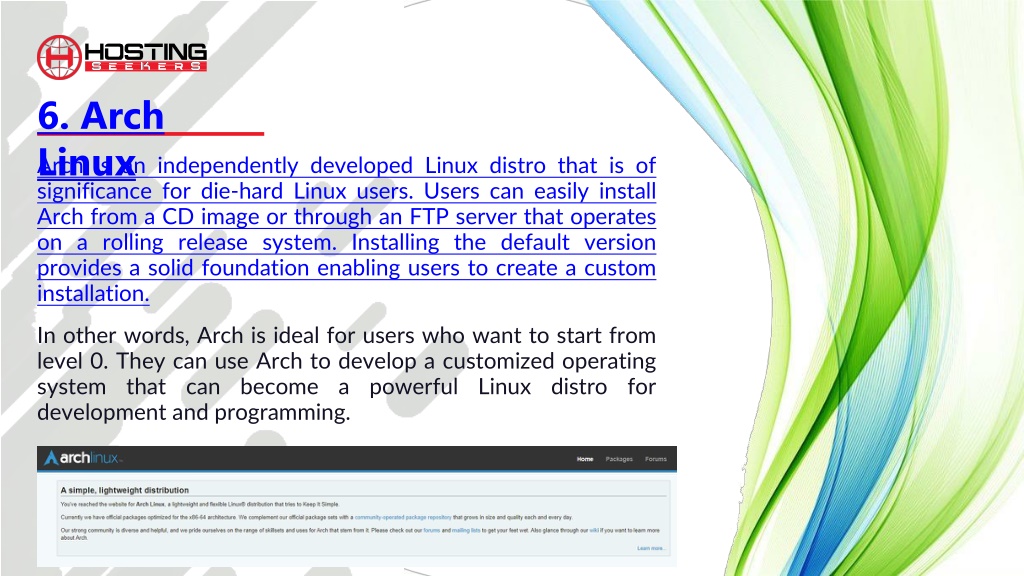Click the 'mailing lists' inline link
The image size is (1024, 576).
pos(466,530)
